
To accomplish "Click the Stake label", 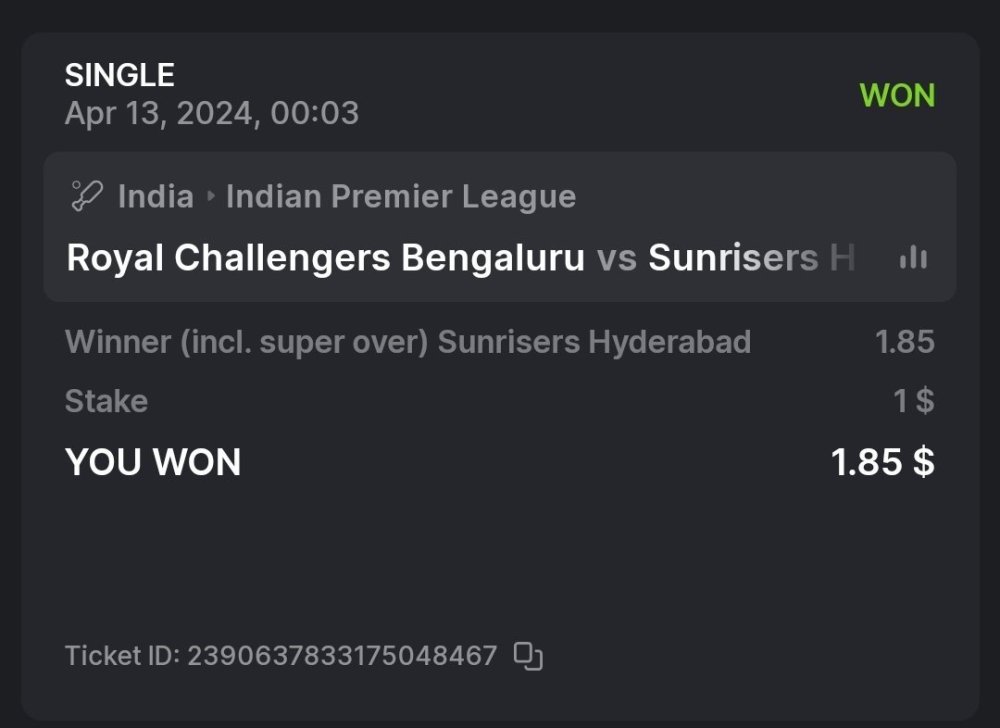I will click(106, 401).
